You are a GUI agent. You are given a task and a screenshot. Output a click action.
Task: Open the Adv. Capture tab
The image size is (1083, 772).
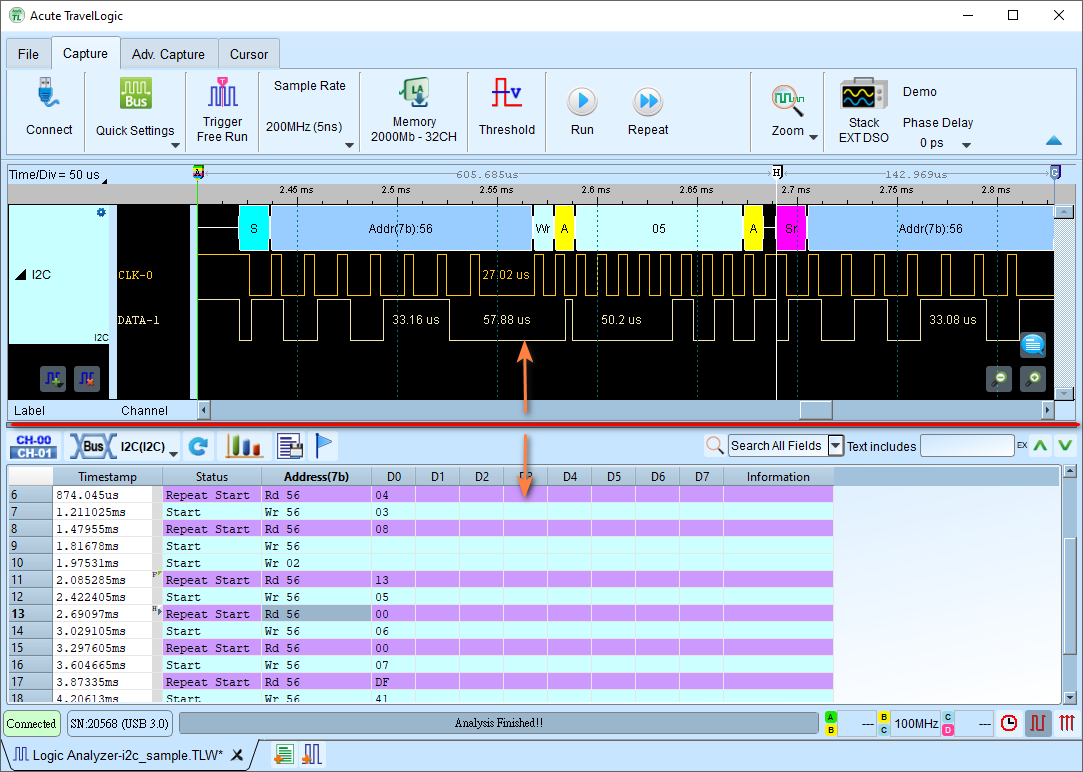(x=169, y=54)
